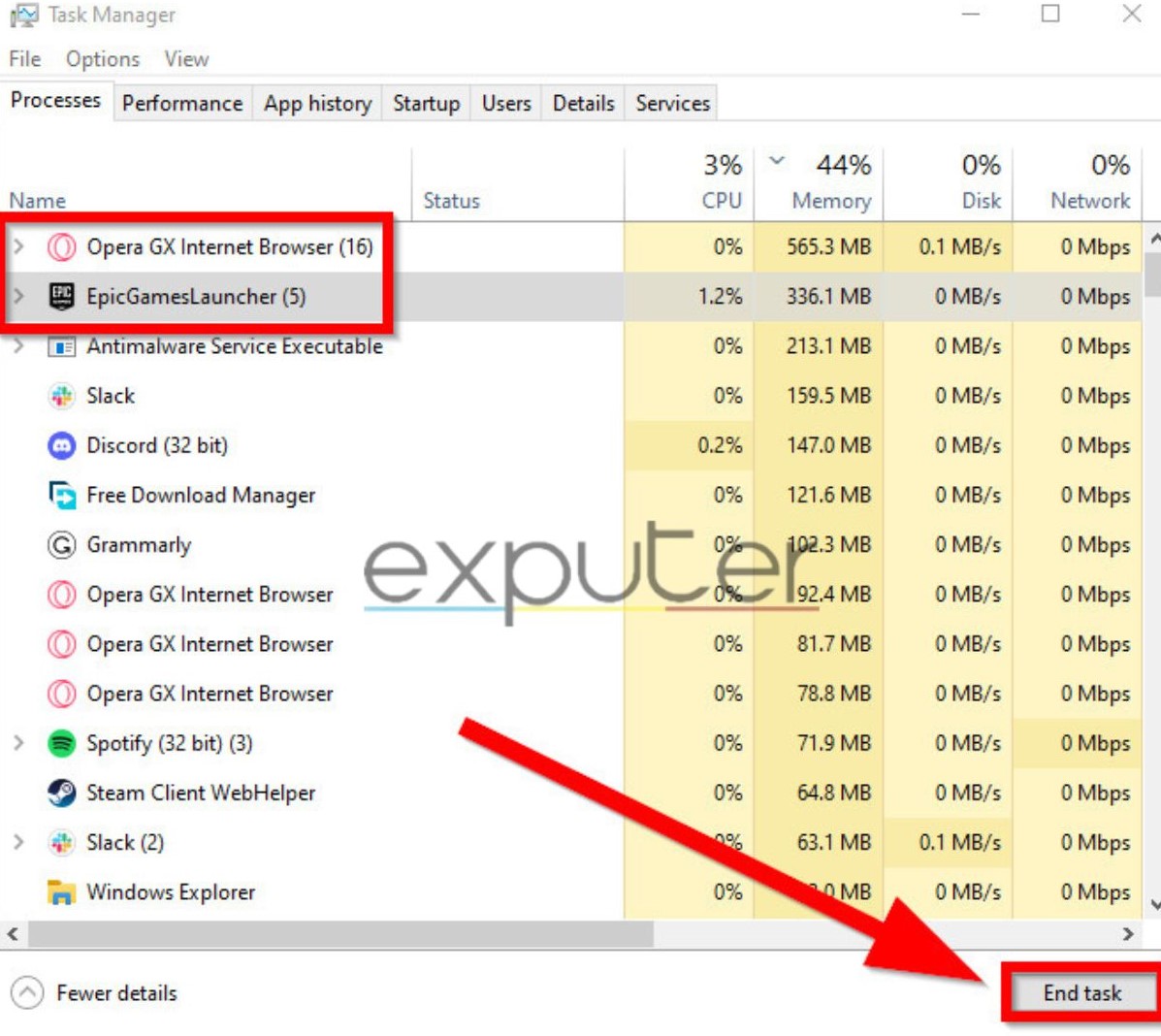This screenshot has height=1036, width=1161.
Task: Select the Opera GX Internet Browser (16) icon
Action: pos(61,246)
